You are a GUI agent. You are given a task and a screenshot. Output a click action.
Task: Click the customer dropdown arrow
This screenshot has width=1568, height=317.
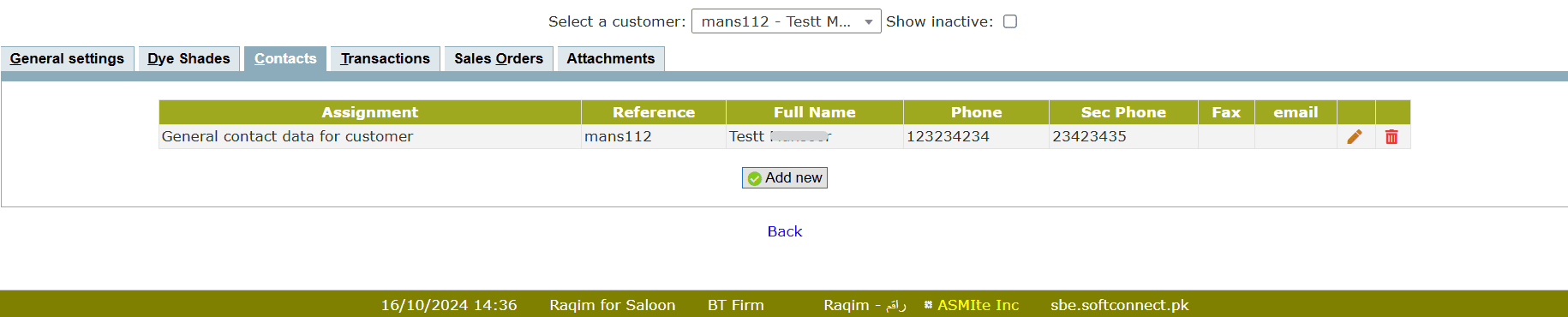click(869, 22)
